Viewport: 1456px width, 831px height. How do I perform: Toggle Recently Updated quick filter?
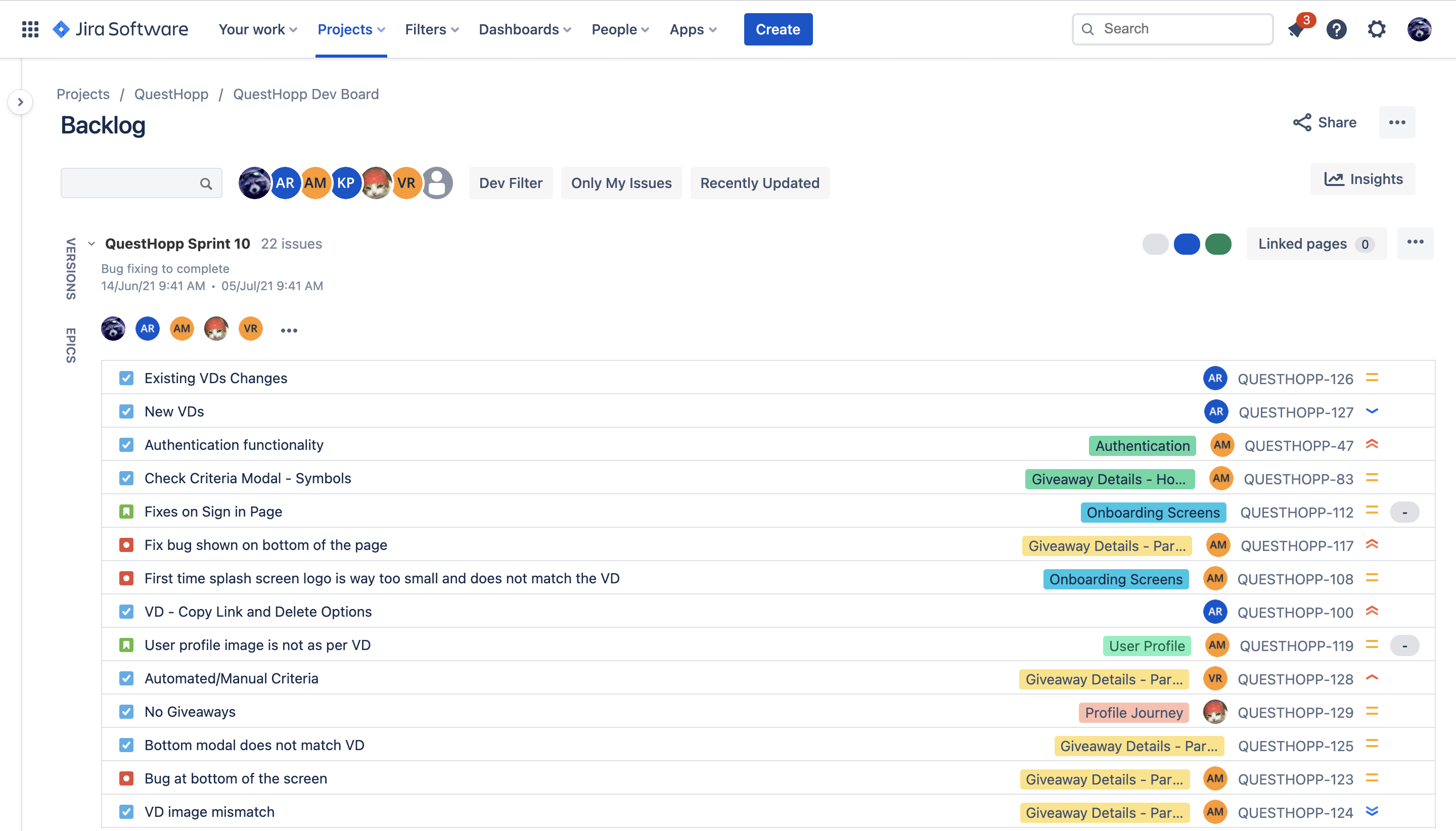tap(759, 182)
